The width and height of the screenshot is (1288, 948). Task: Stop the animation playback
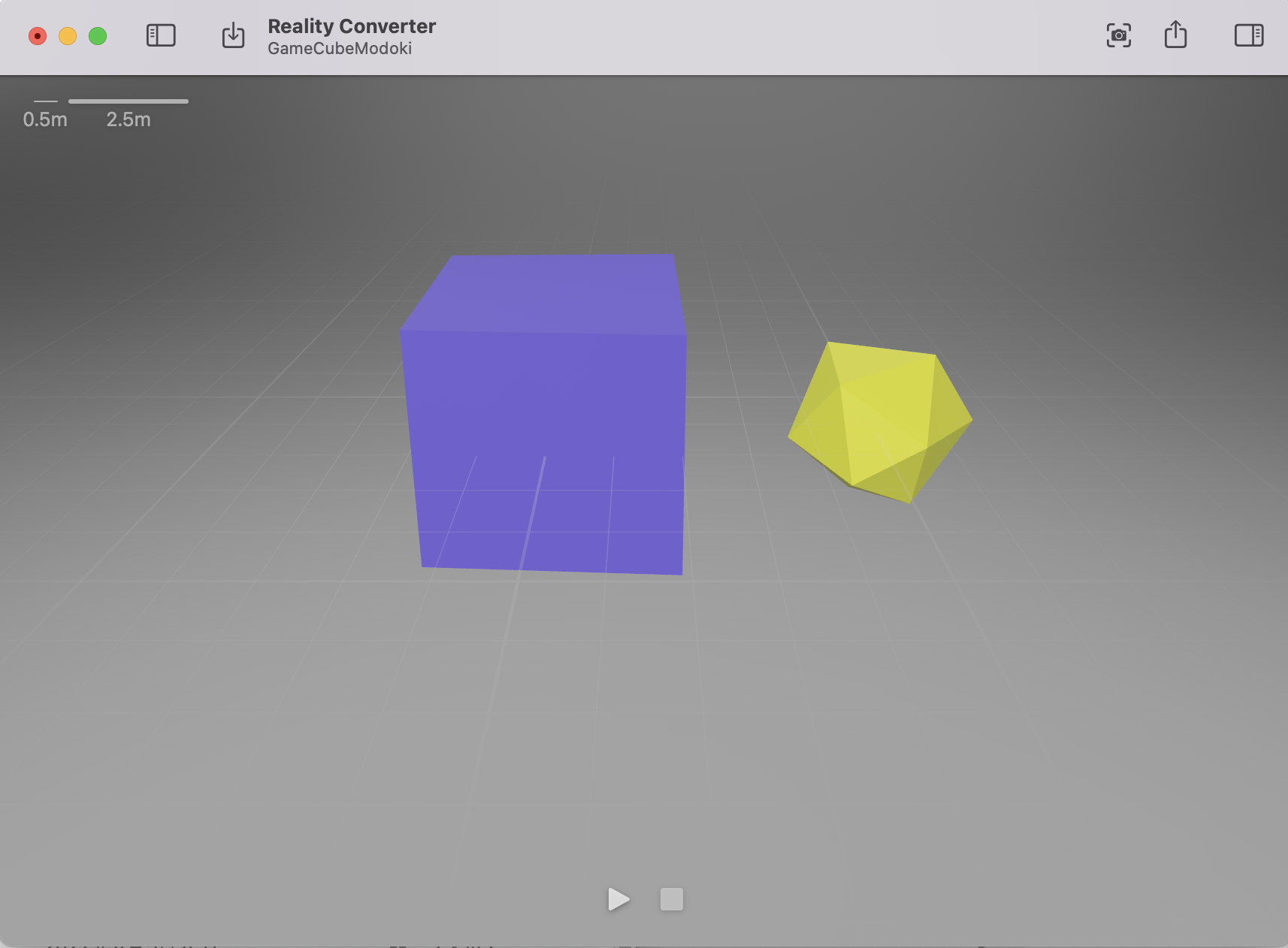point(672,899)
